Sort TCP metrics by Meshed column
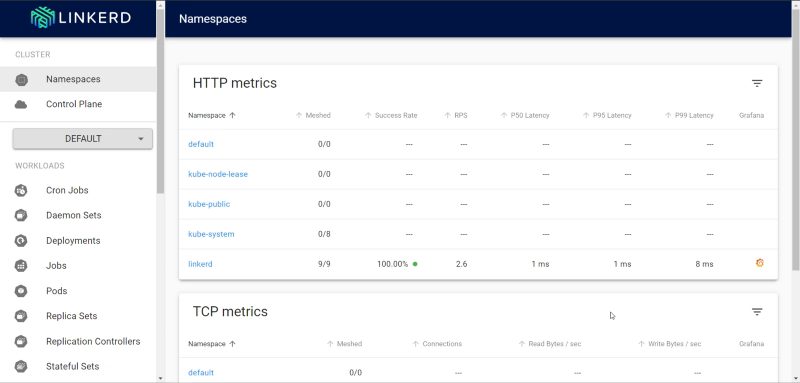Viewport: 800px width, 383px height. [344, 344]
